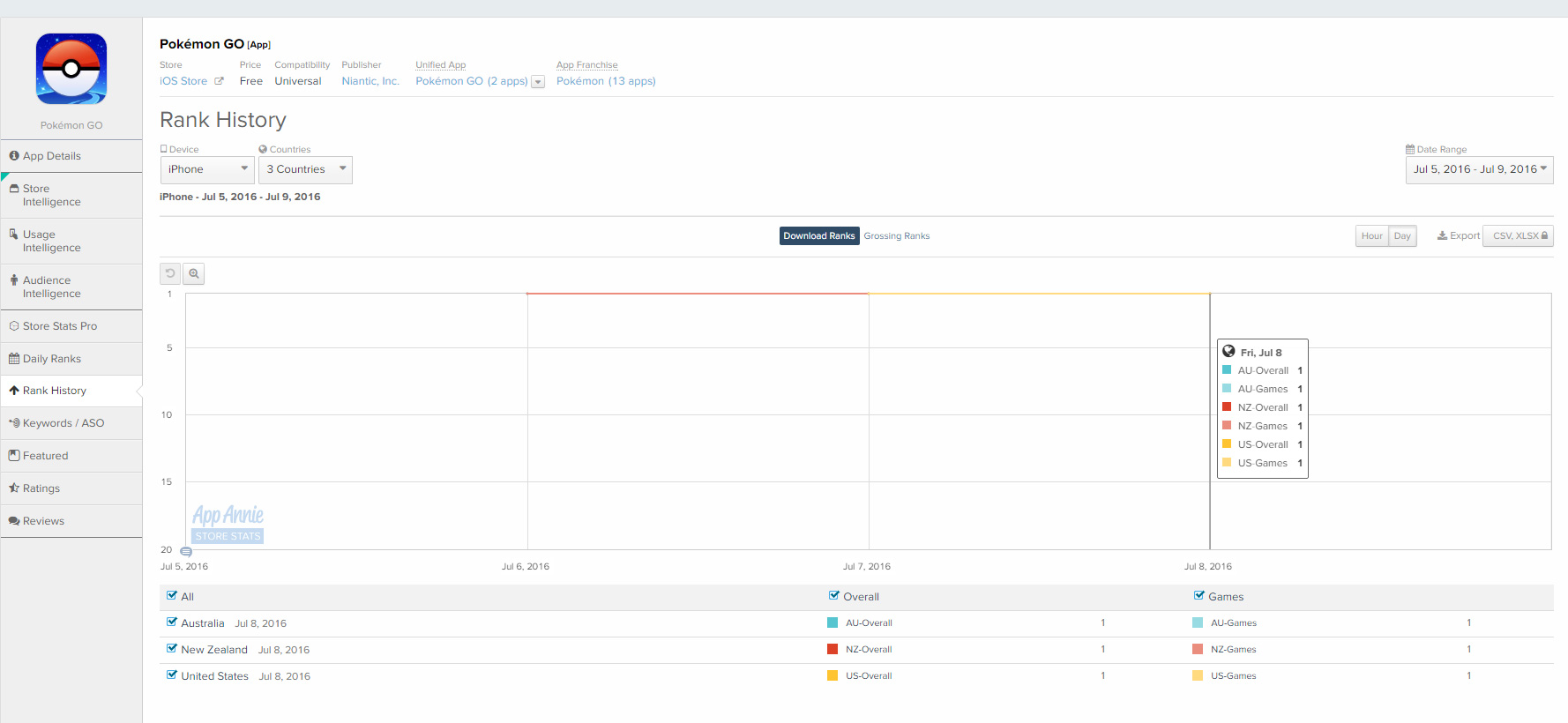1568x723 pixels.
Task: Open the iPhone device dropdown
Action: [x=207, y=169]
